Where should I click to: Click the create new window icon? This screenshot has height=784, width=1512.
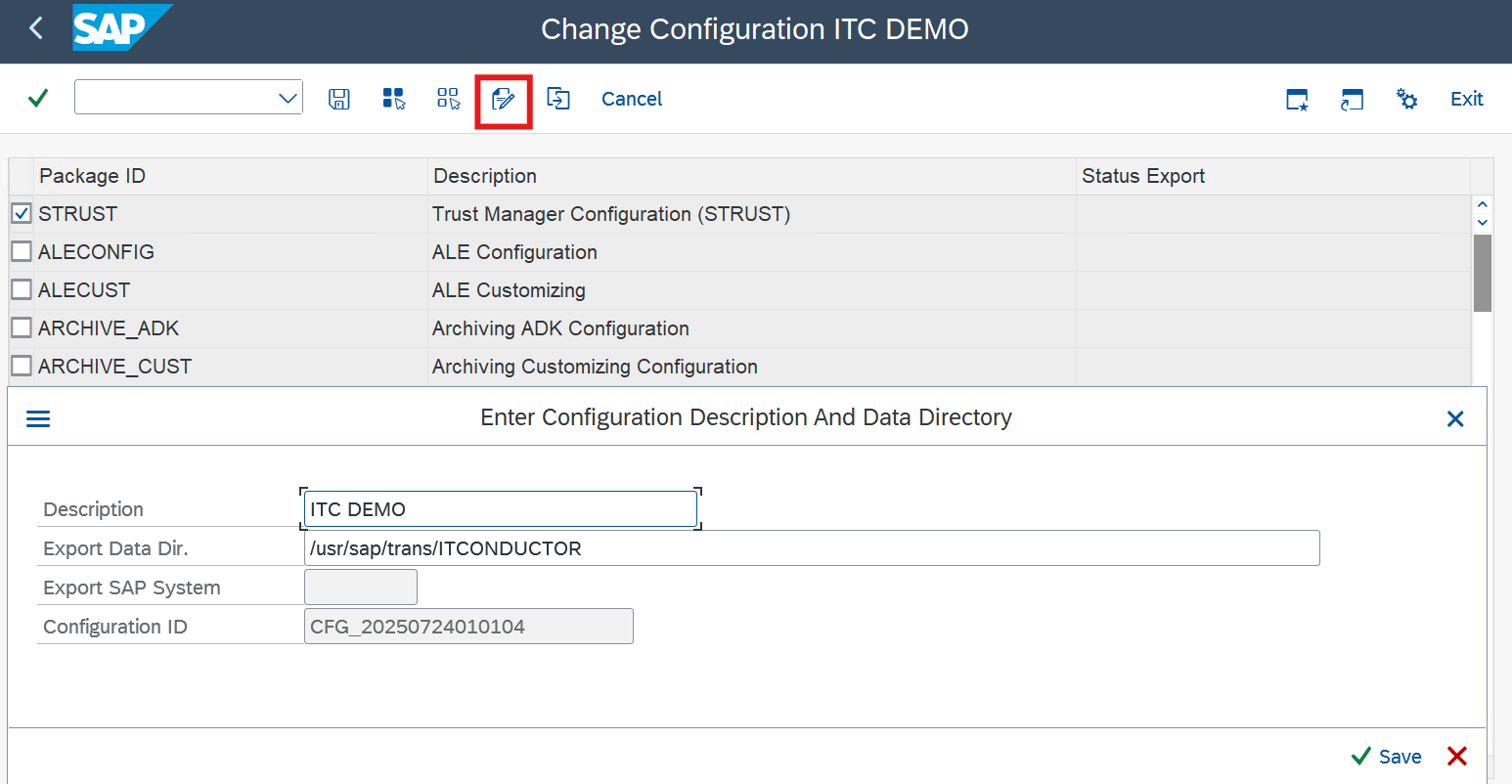pyautogui.click(x=1297, y=99)
